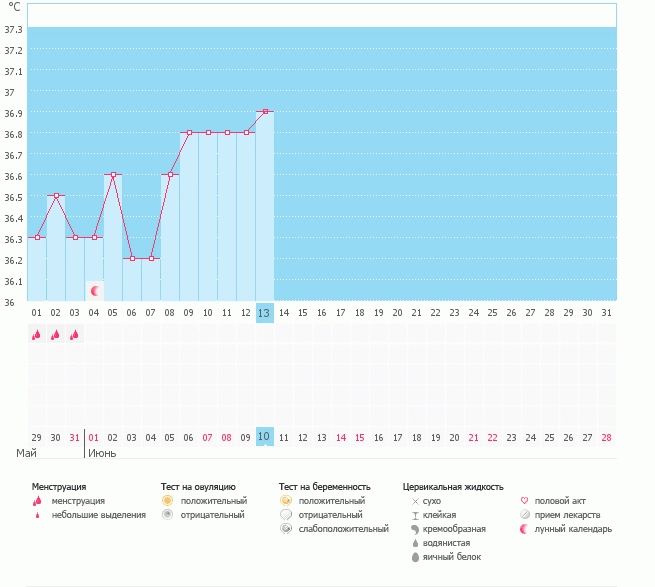655x587 pixels.
Task: Click the Июнь month label
Action: [102, 453]
